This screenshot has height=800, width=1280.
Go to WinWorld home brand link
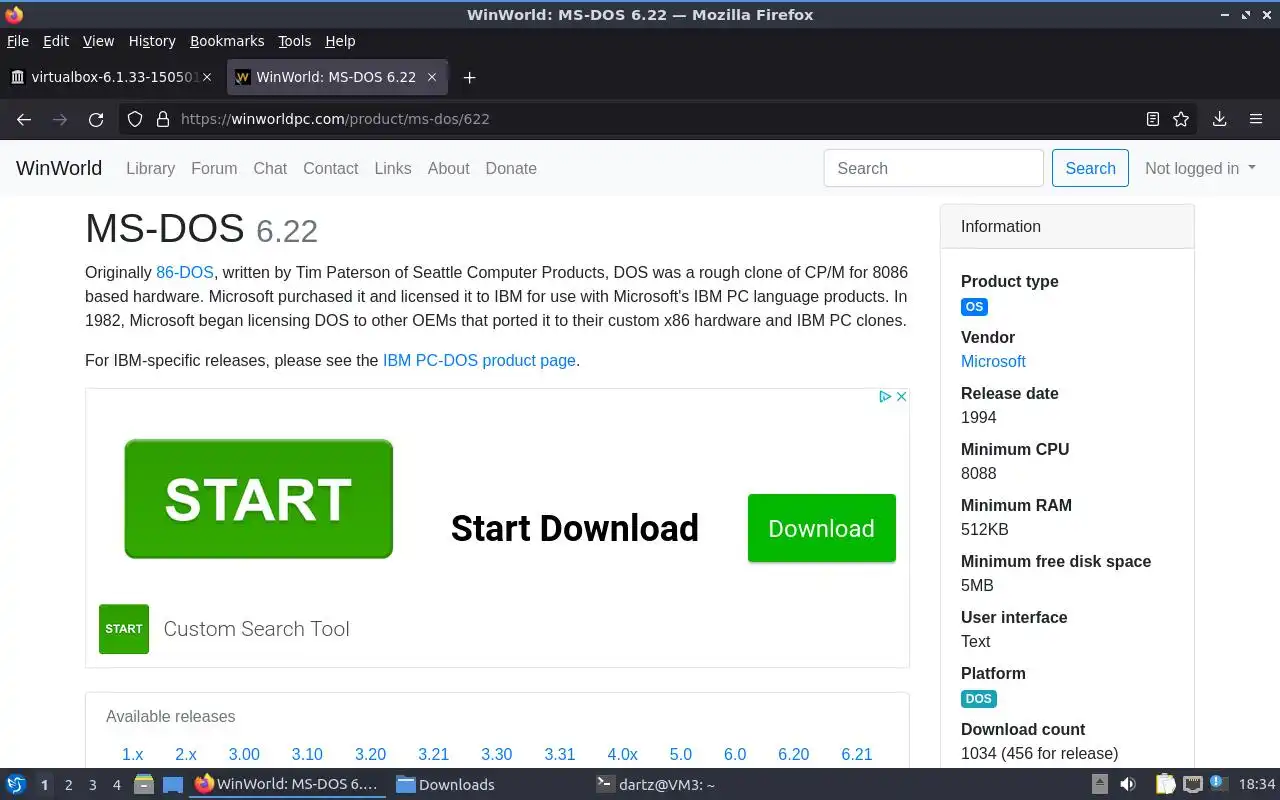point(59,168)
